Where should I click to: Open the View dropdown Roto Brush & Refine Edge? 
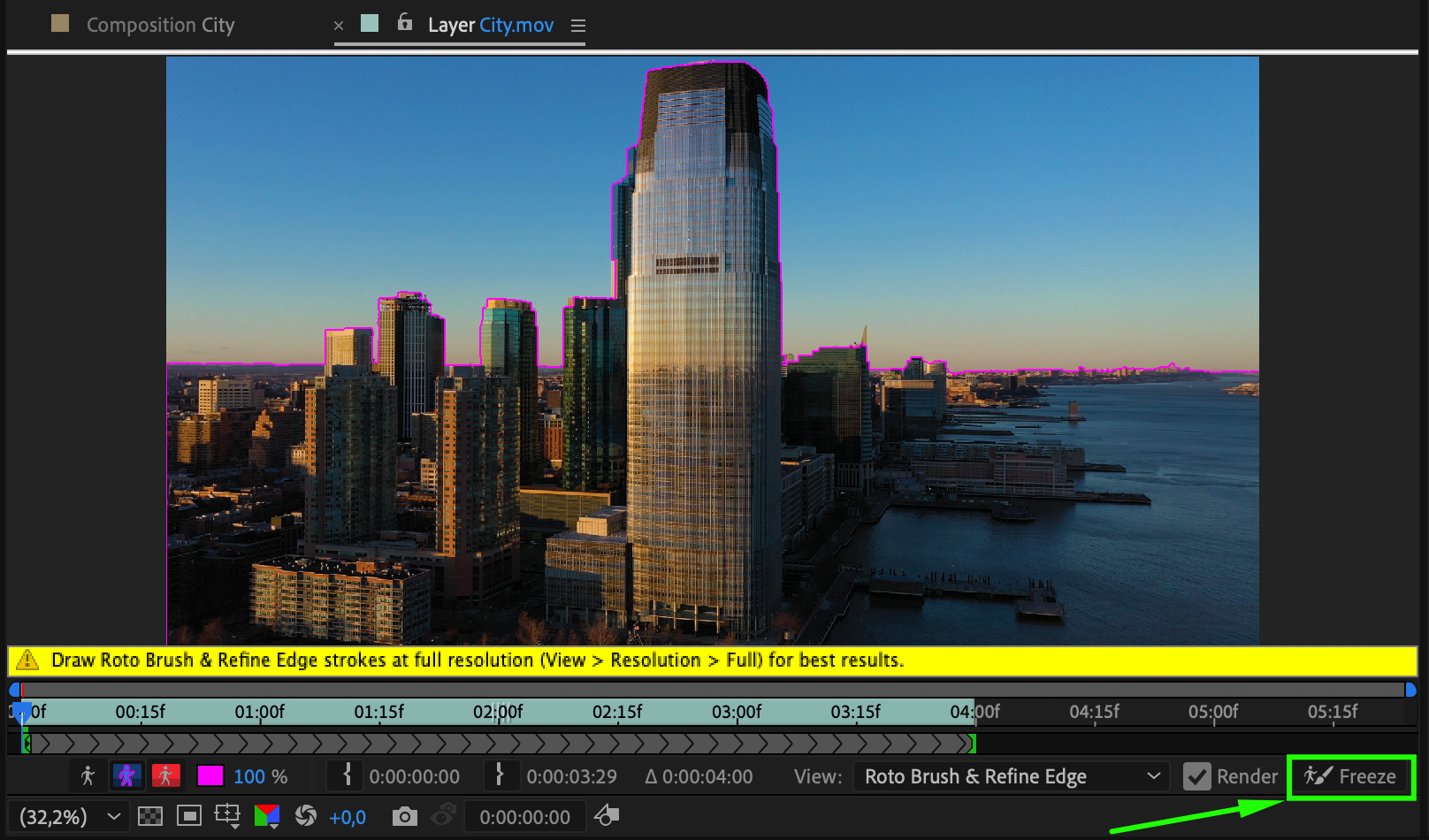tap(1011, 776)
